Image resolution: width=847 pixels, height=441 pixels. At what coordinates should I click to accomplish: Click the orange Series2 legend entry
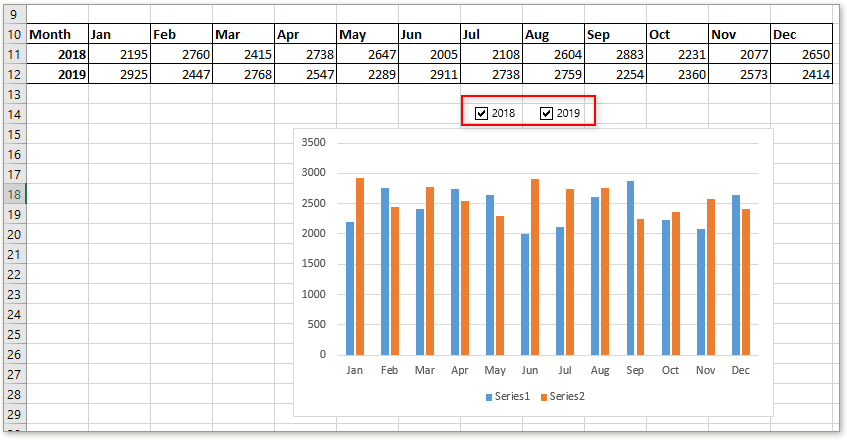(x=562, y=397)
